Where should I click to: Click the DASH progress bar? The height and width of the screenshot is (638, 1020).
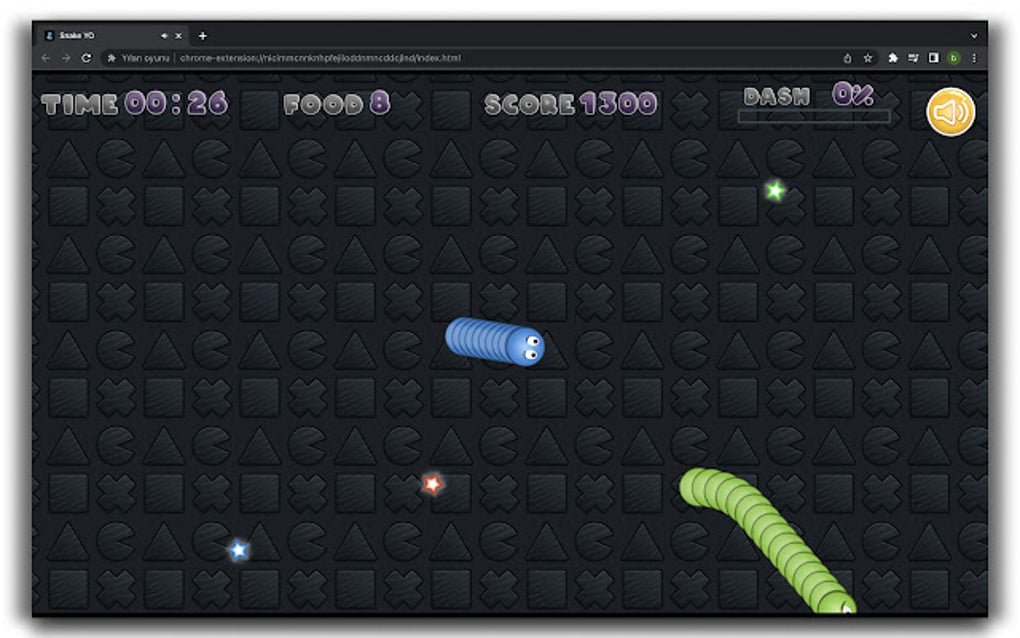pos(814,117)
